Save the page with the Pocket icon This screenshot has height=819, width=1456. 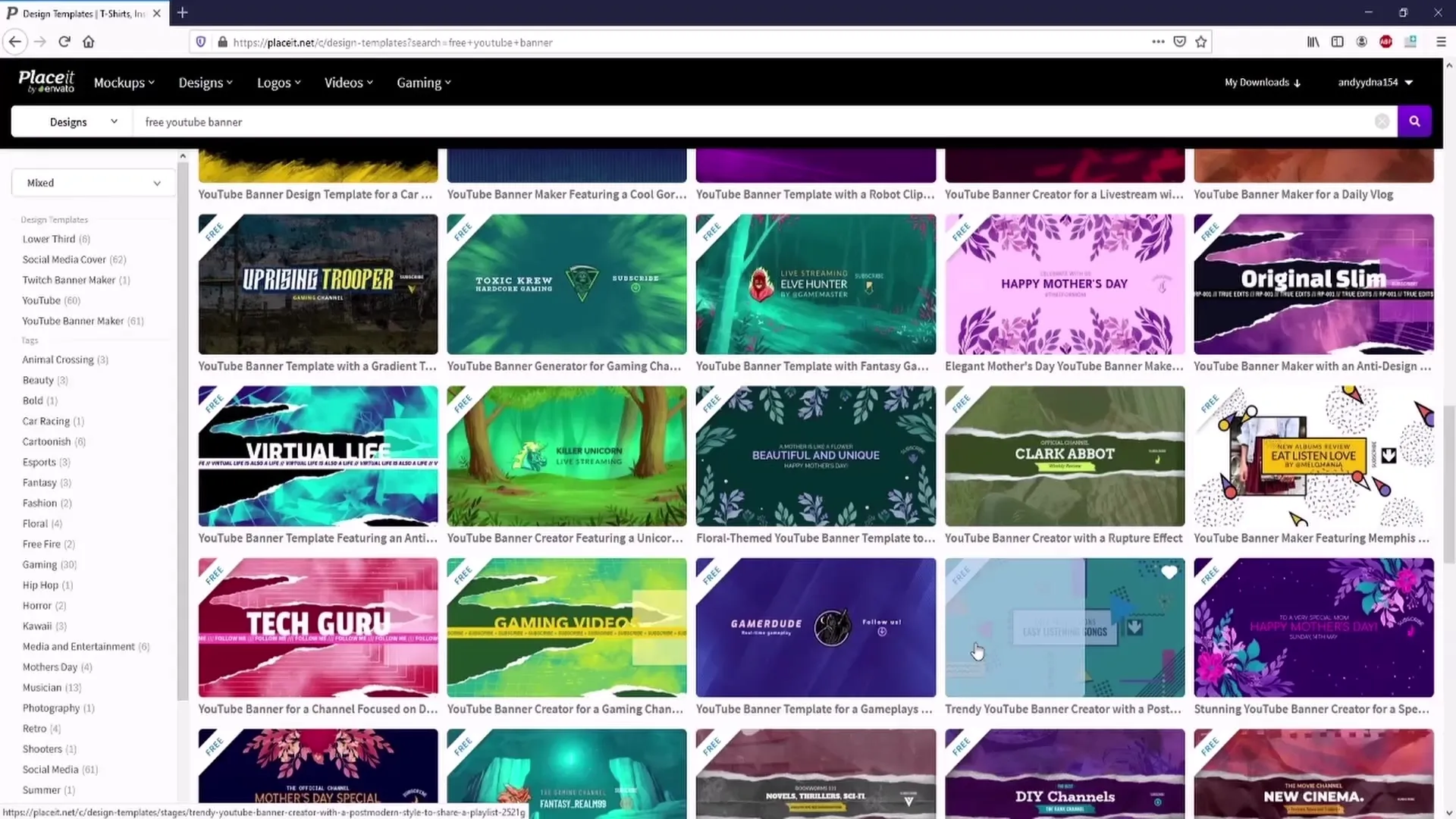click(x=1179, y=42)
